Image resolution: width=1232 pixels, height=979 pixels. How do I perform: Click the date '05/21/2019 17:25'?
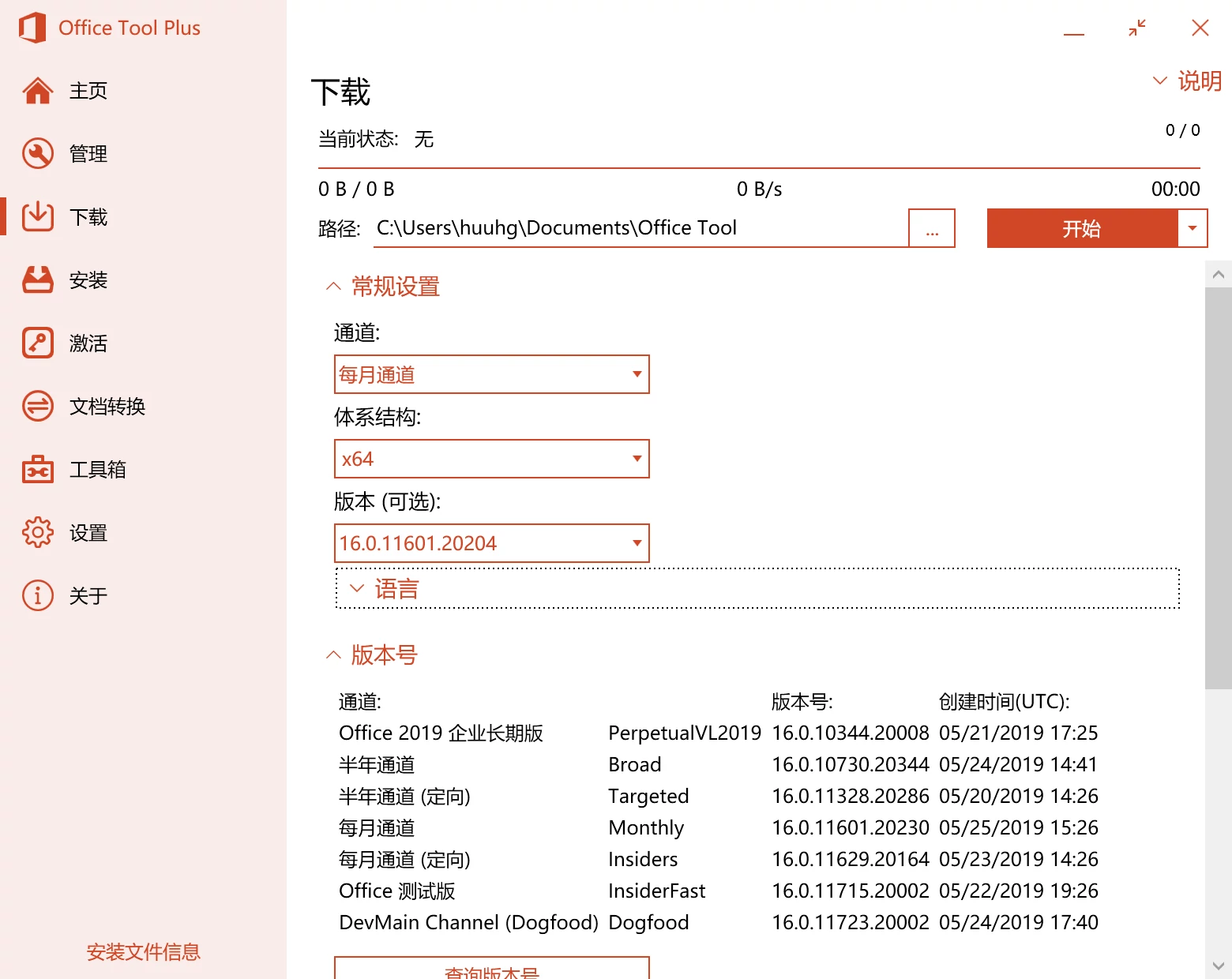[x=1019, y=733]
